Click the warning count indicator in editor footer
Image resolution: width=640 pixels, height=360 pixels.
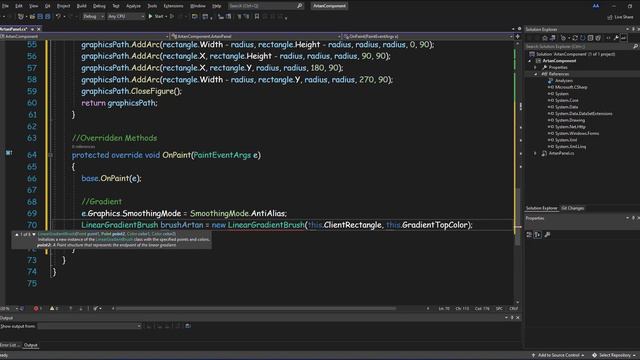click(x=54, y=309)
